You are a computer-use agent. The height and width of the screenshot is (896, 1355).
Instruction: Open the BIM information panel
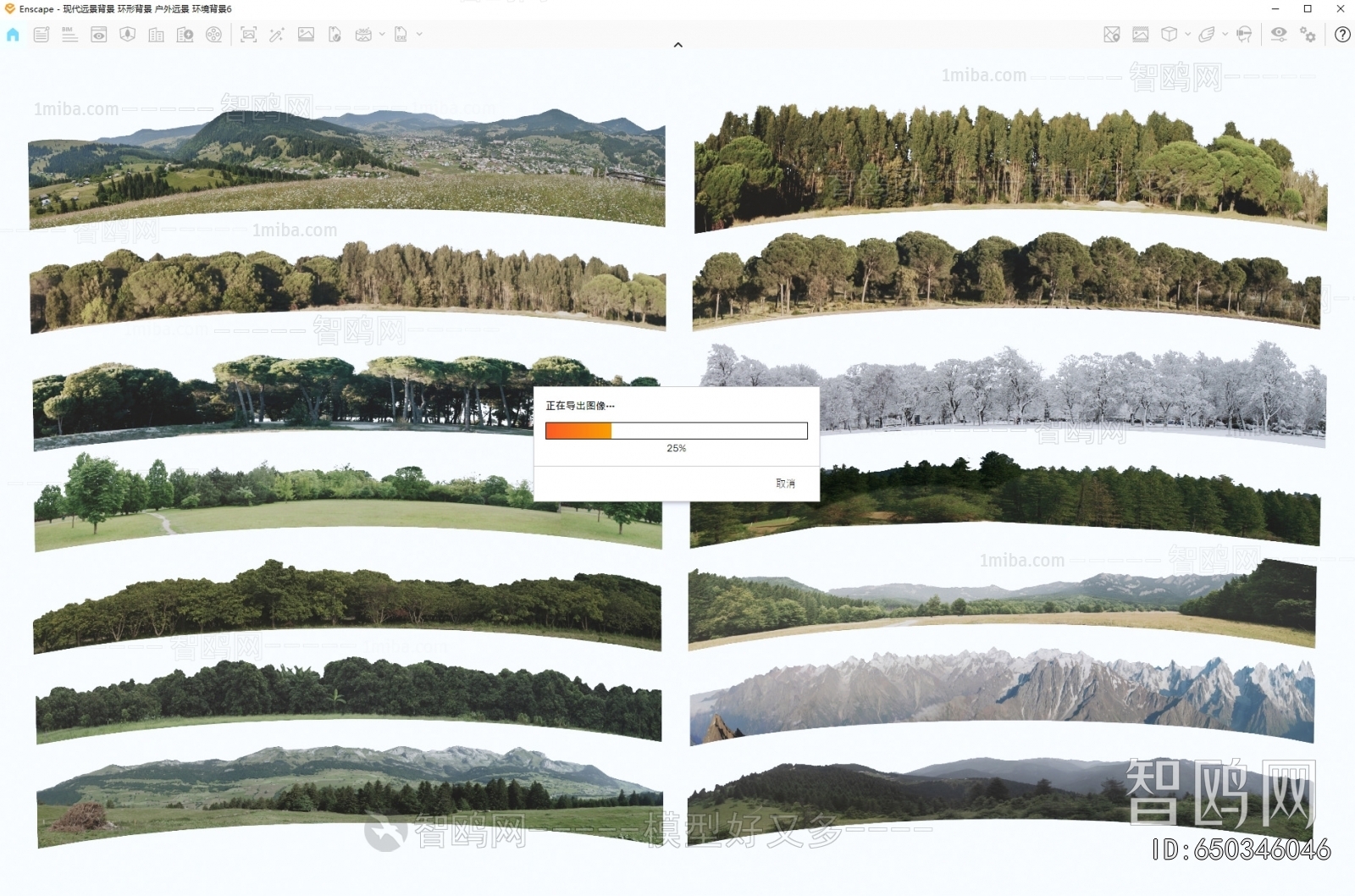69,35
